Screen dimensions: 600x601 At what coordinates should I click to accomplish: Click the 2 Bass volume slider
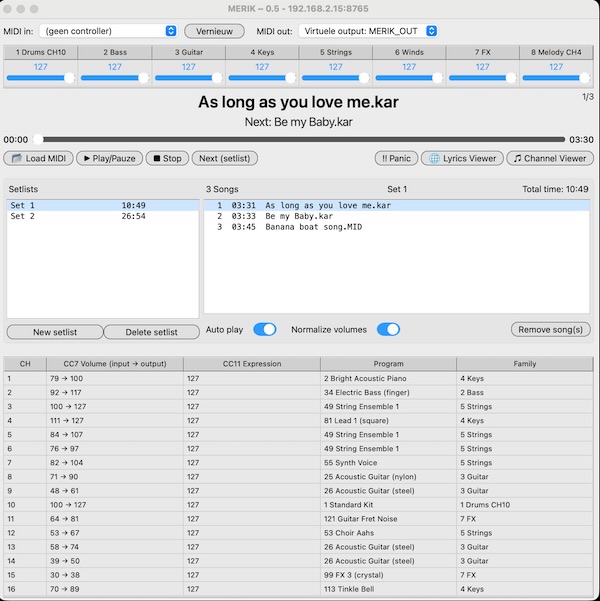pyautogui.click(x=114, y=78)
